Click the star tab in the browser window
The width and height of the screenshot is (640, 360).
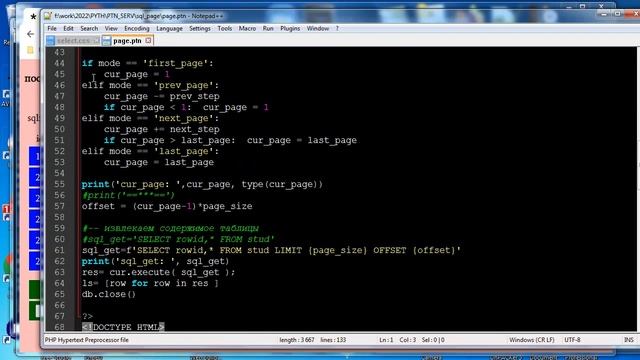click(33, 17)
